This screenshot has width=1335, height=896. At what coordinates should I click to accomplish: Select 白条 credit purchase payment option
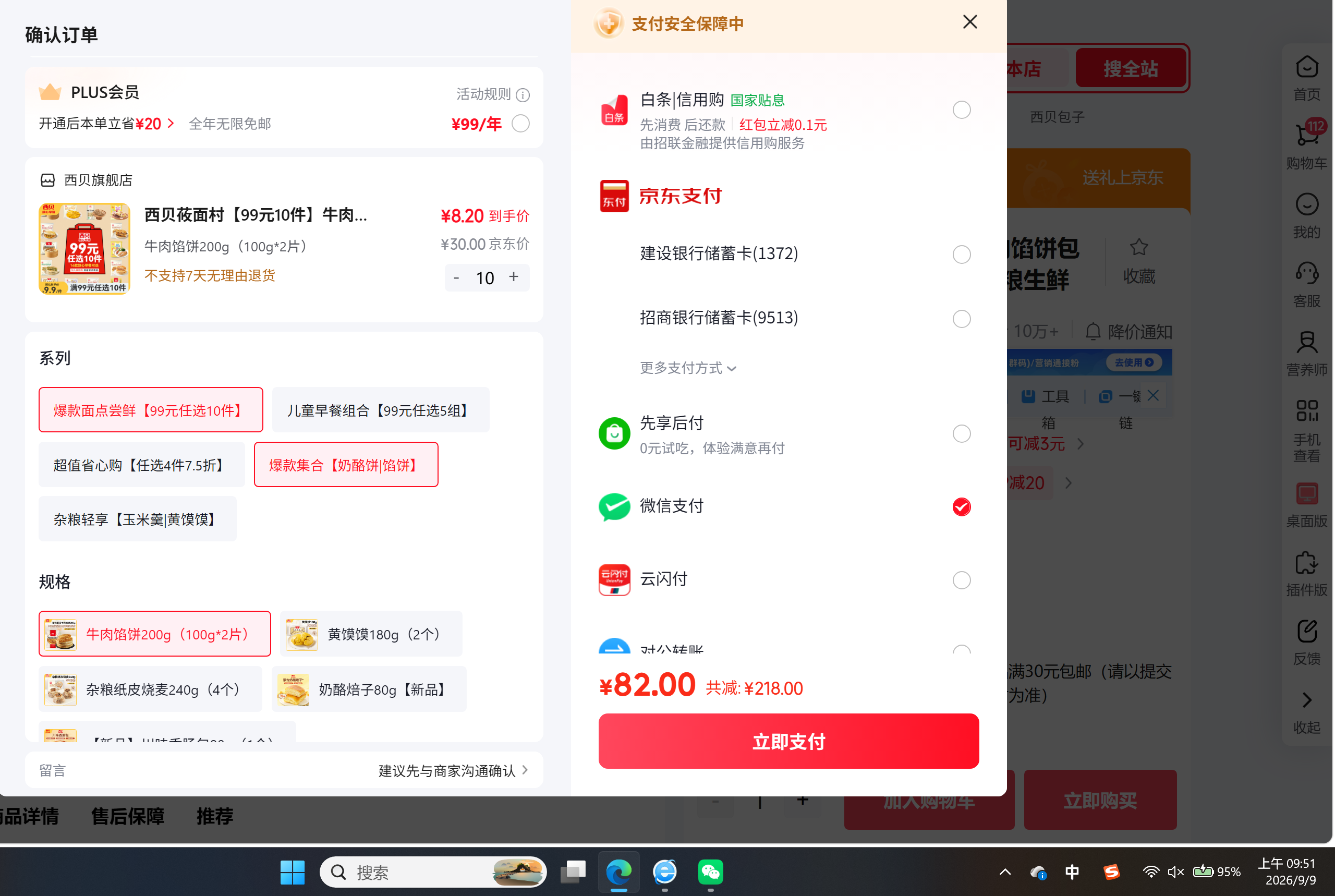[962, 110]
